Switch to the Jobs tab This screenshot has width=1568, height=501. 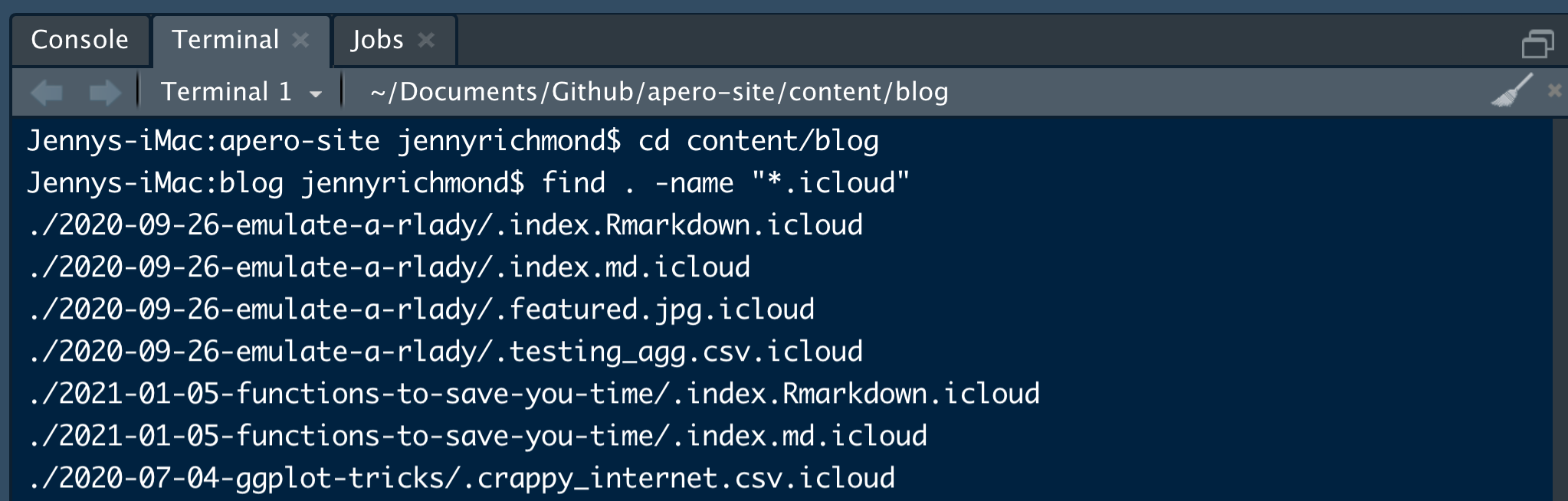(376, 40)
